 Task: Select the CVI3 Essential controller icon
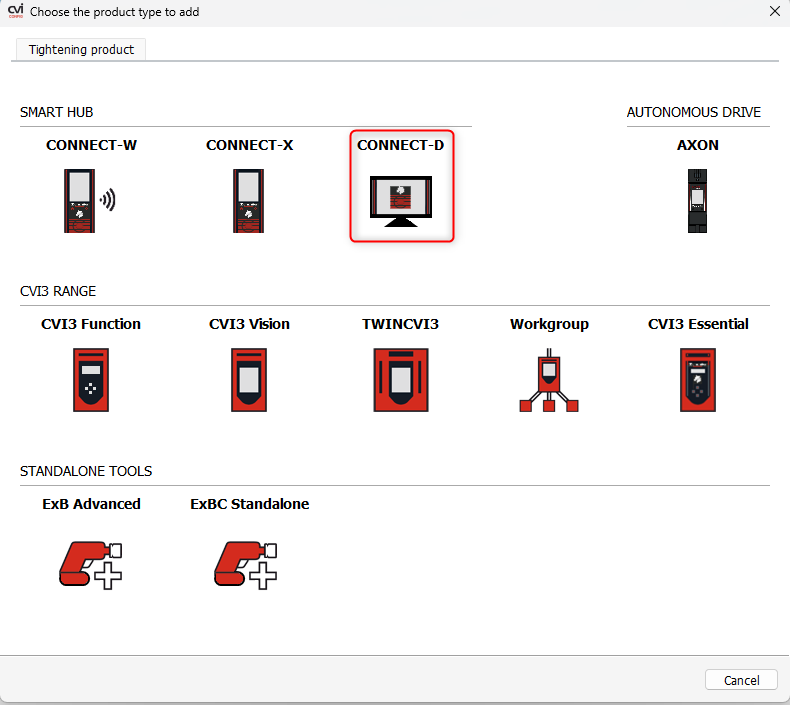pyautogui.click(x=698, y=379)
